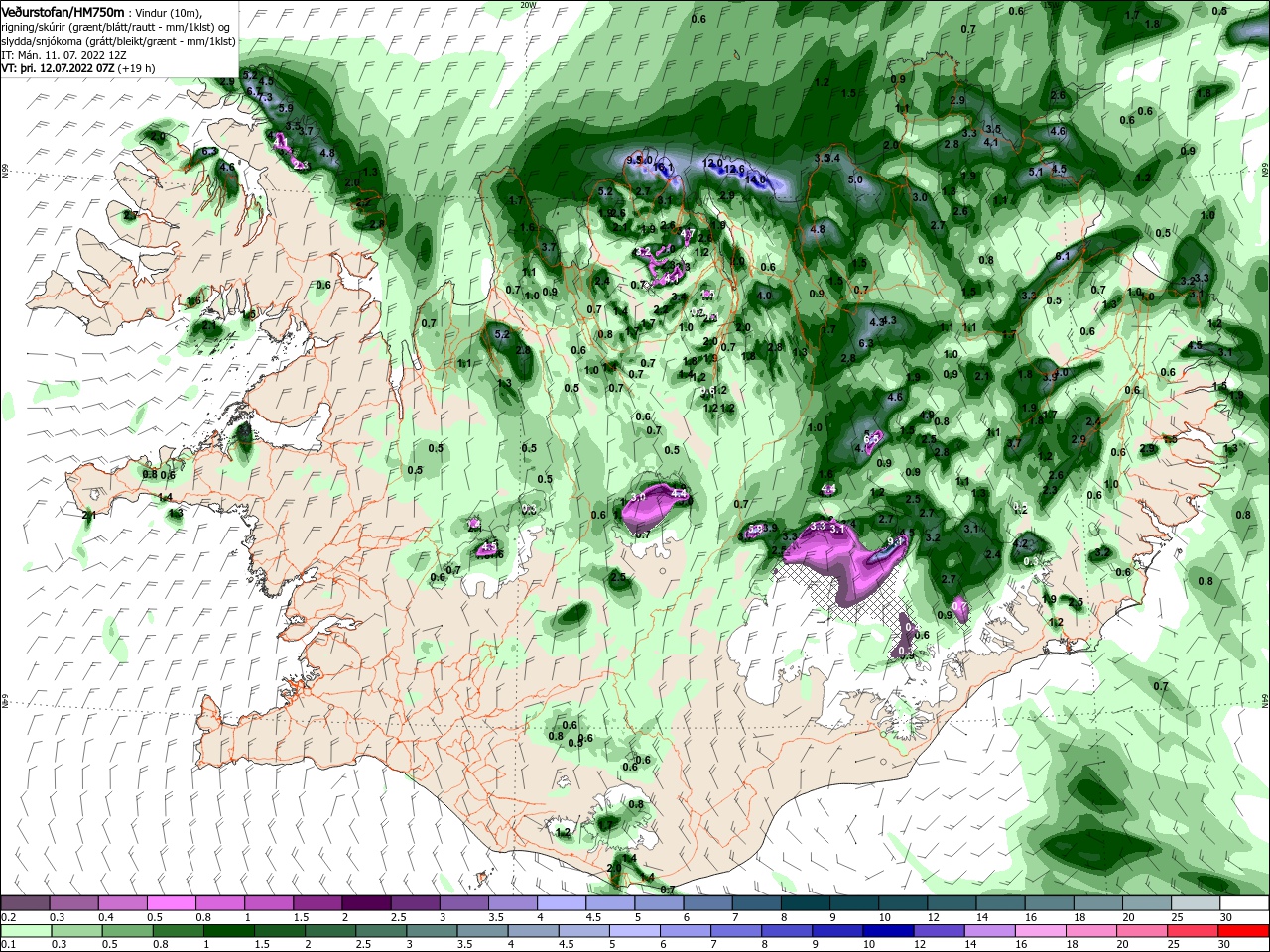Click the 'IT: Mán. 11. 07. 2022 12Z' line

coord(66,55)
